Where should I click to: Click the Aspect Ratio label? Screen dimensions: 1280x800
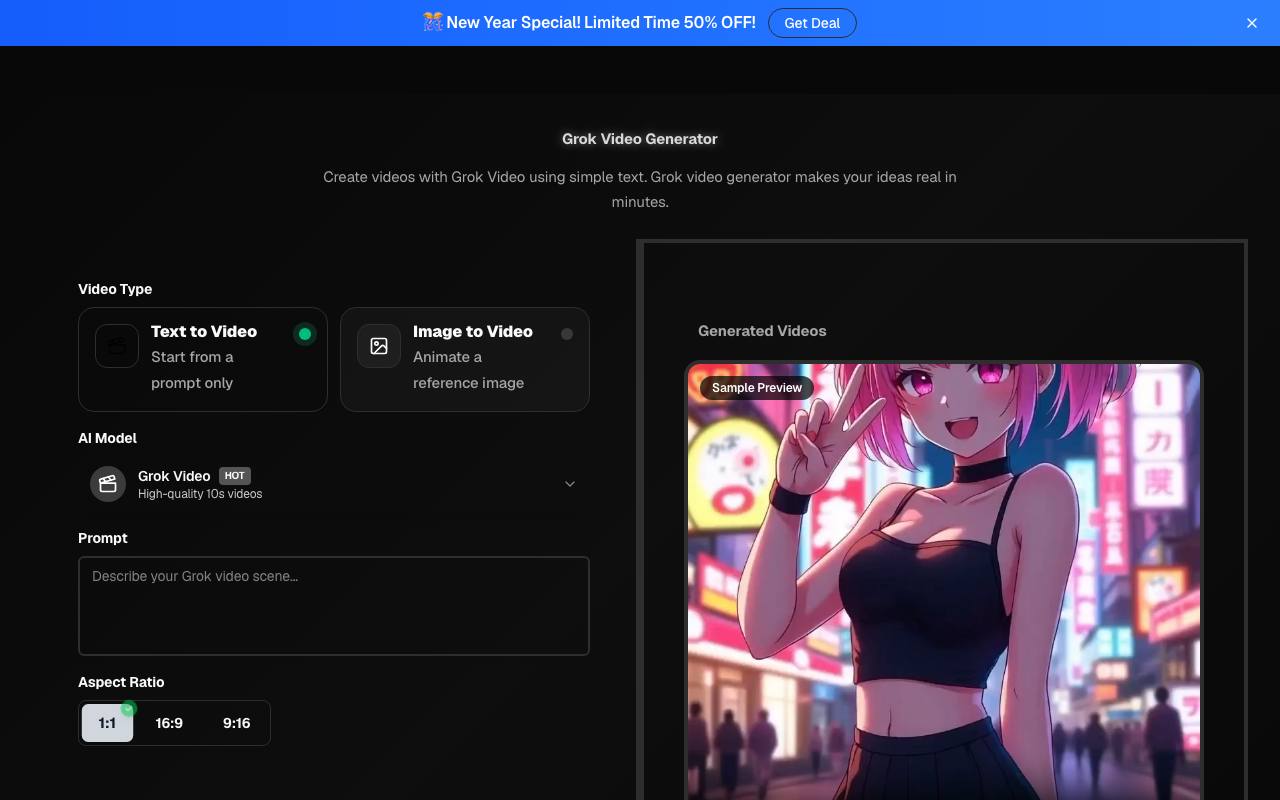121,682
